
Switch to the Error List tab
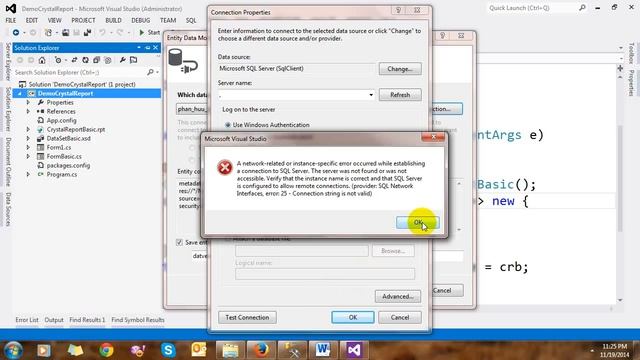coord(27,320)
